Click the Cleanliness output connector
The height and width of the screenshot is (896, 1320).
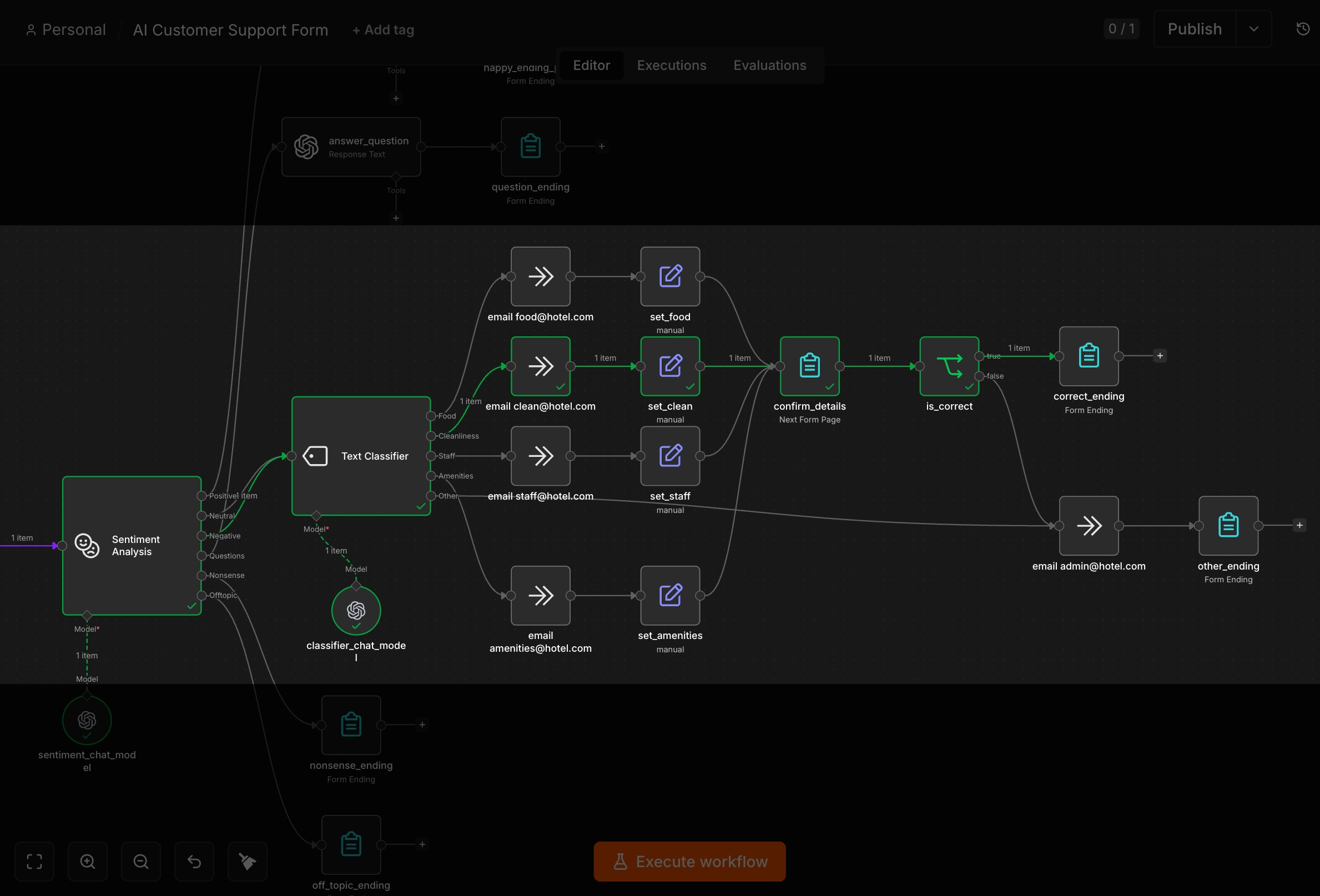click(431, 436)
